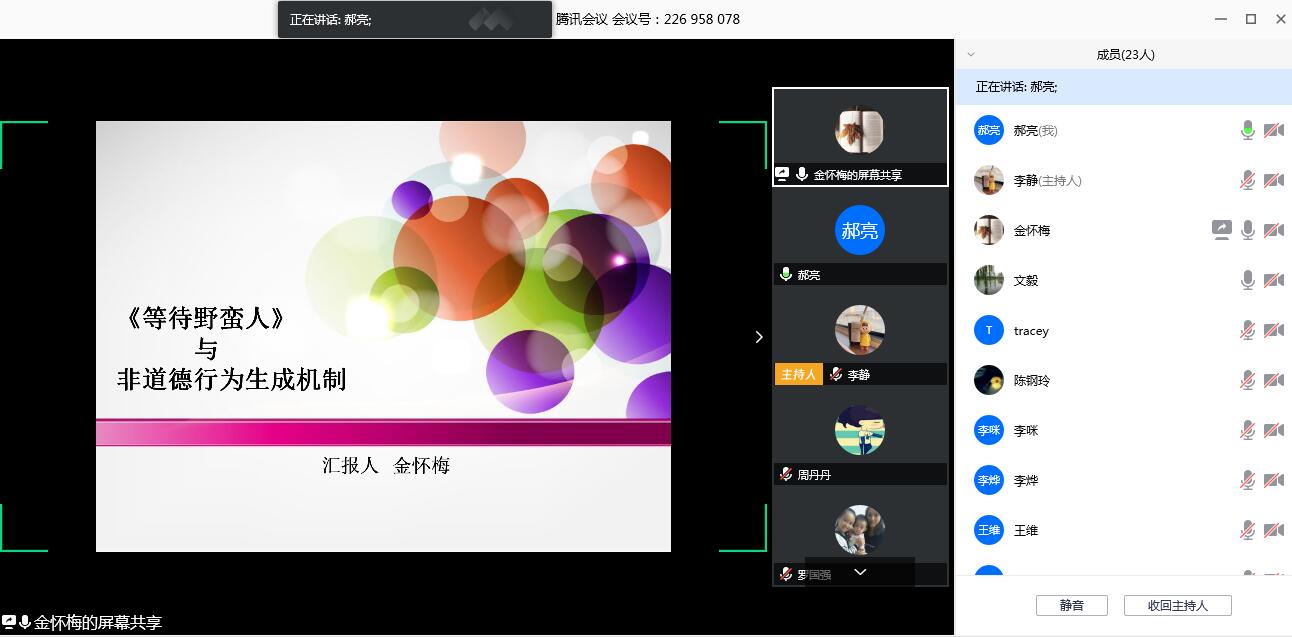Select 文毅 entry in the member list
Screen dimensions: 1292x637
click(1026, 280)
